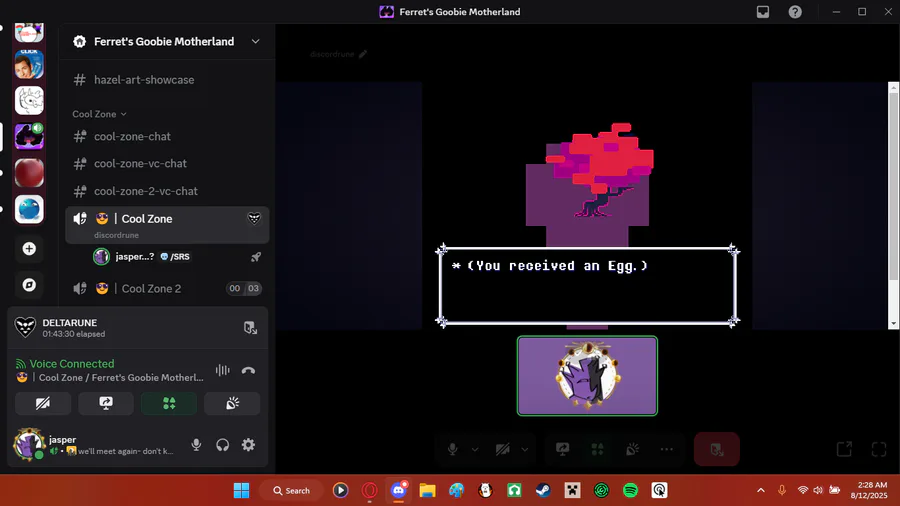Viewport: 900px width, 506px height.
Task: Select the Cool Zone voice channel
Action: click(166, 225)
